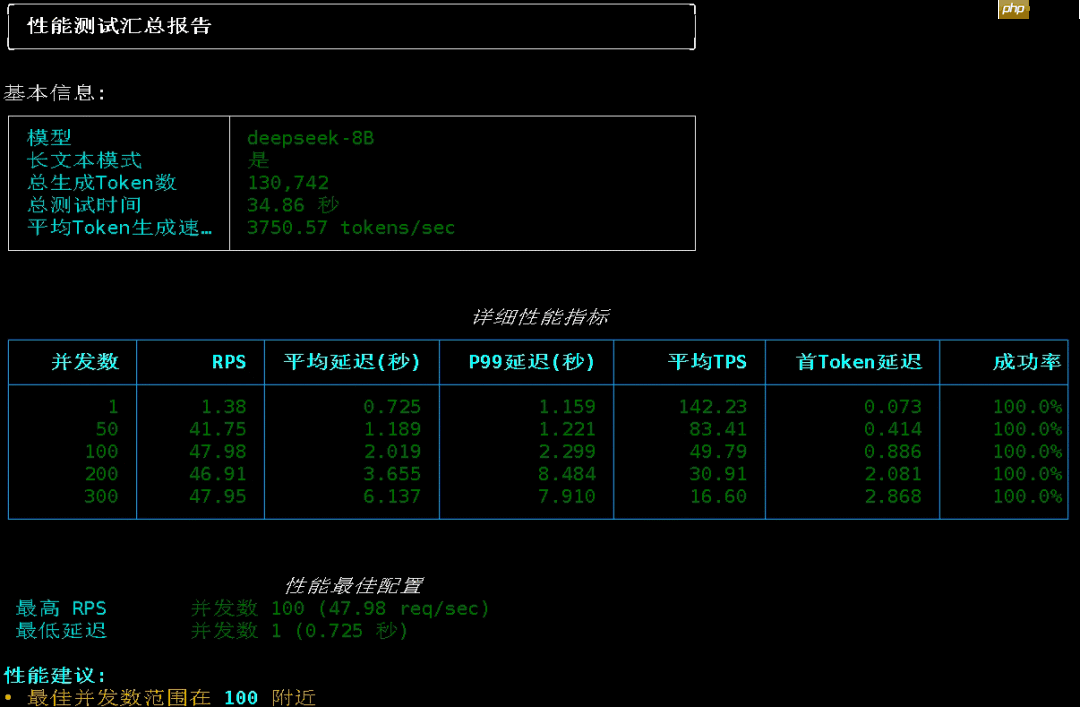
Task: Open the 性能最佳配置 section
Action: point(358,584)
